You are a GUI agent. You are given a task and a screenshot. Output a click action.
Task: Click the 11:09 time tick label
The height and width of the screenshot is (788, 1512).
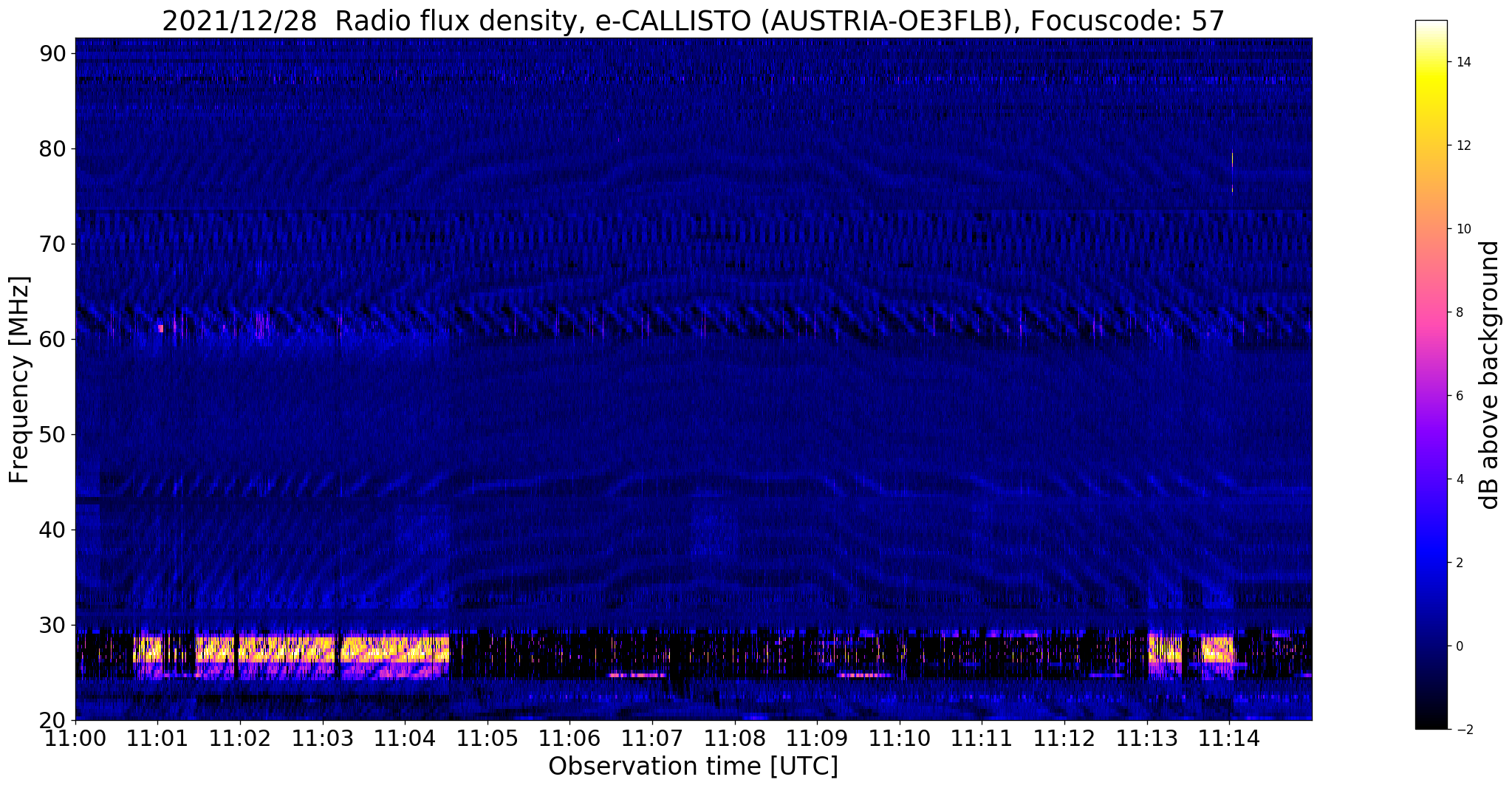point(817,738)
